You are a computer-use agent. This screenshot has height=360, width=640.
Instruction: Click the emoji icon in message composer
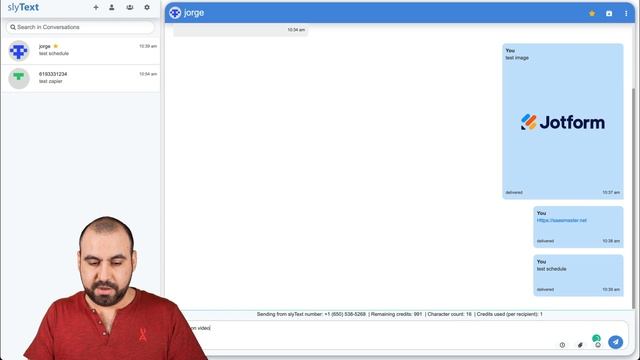click(x=598, y=345)
